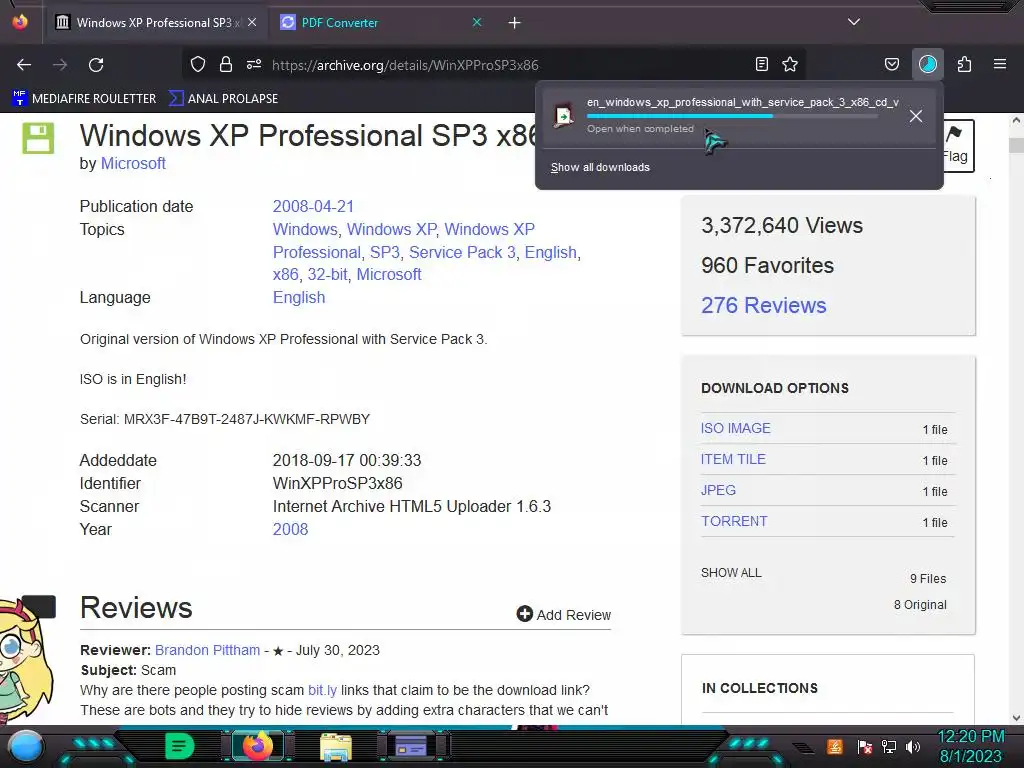Image resolution: width=1024 pixels, height=768 pixels.
Task: Click the 3,372,640 Views text
Action: (x=782, y=225)
